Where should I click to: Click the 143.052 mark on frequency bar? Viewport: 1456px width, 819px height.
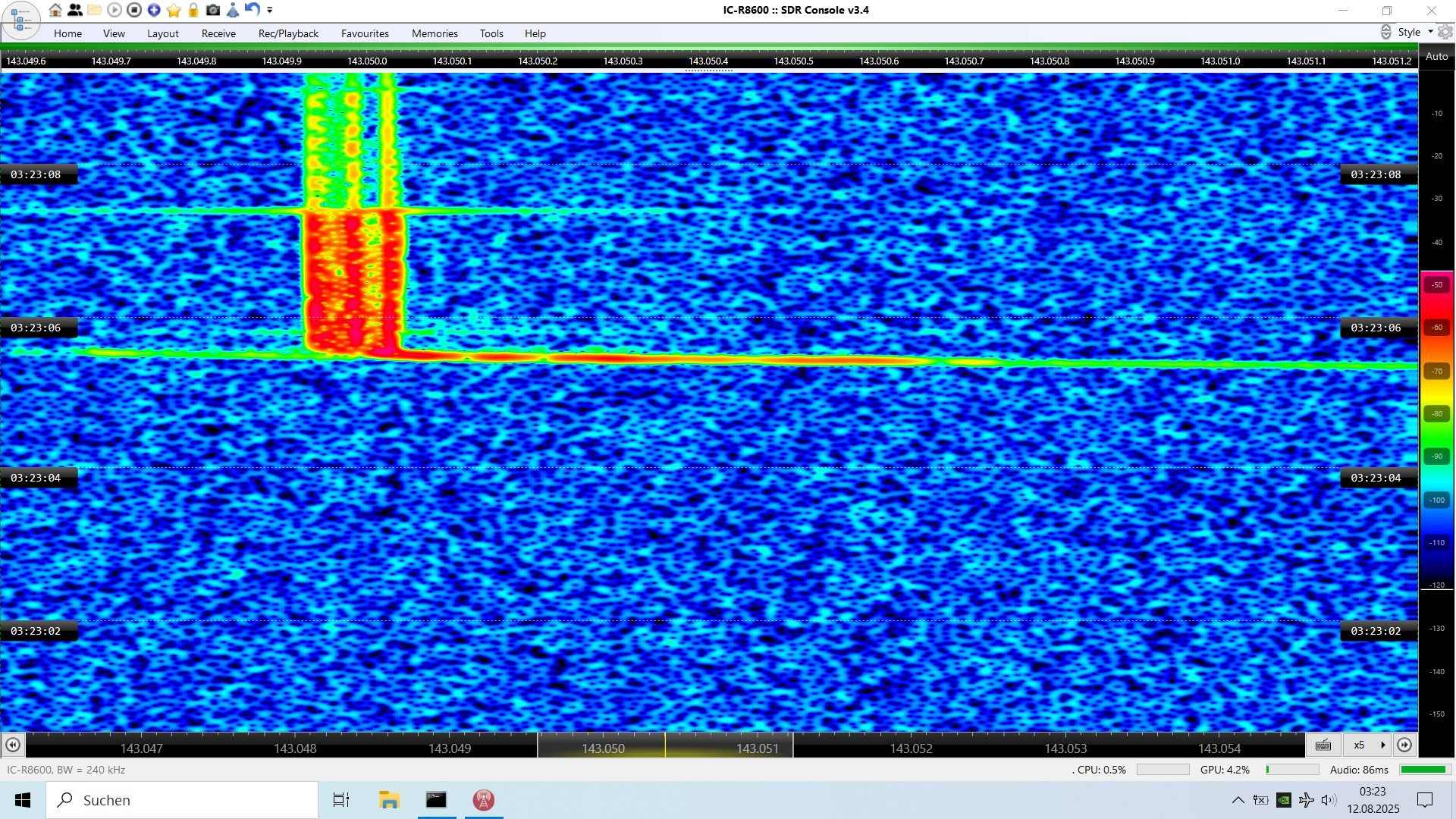[x=911, y=748]
